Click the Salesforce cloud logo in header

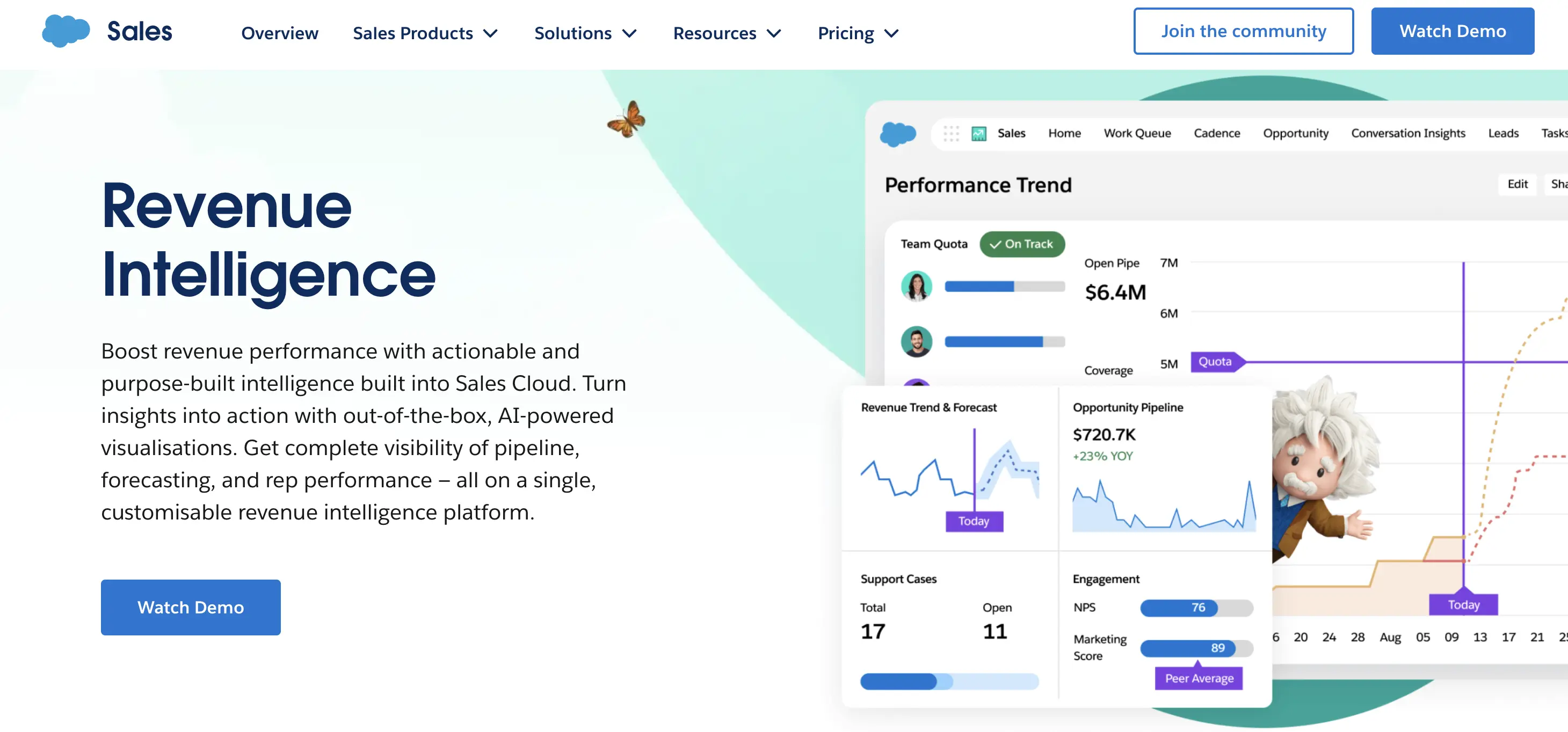coord(66,31)
